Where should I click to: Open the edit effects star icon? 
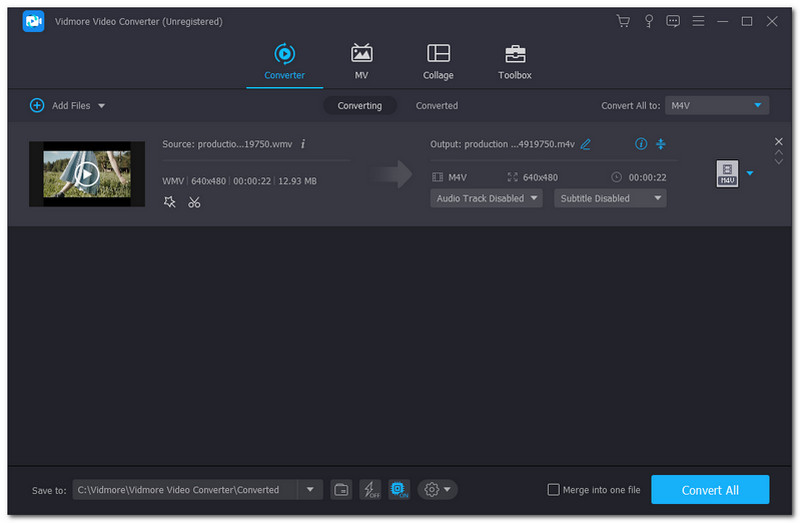click(170, 202)
